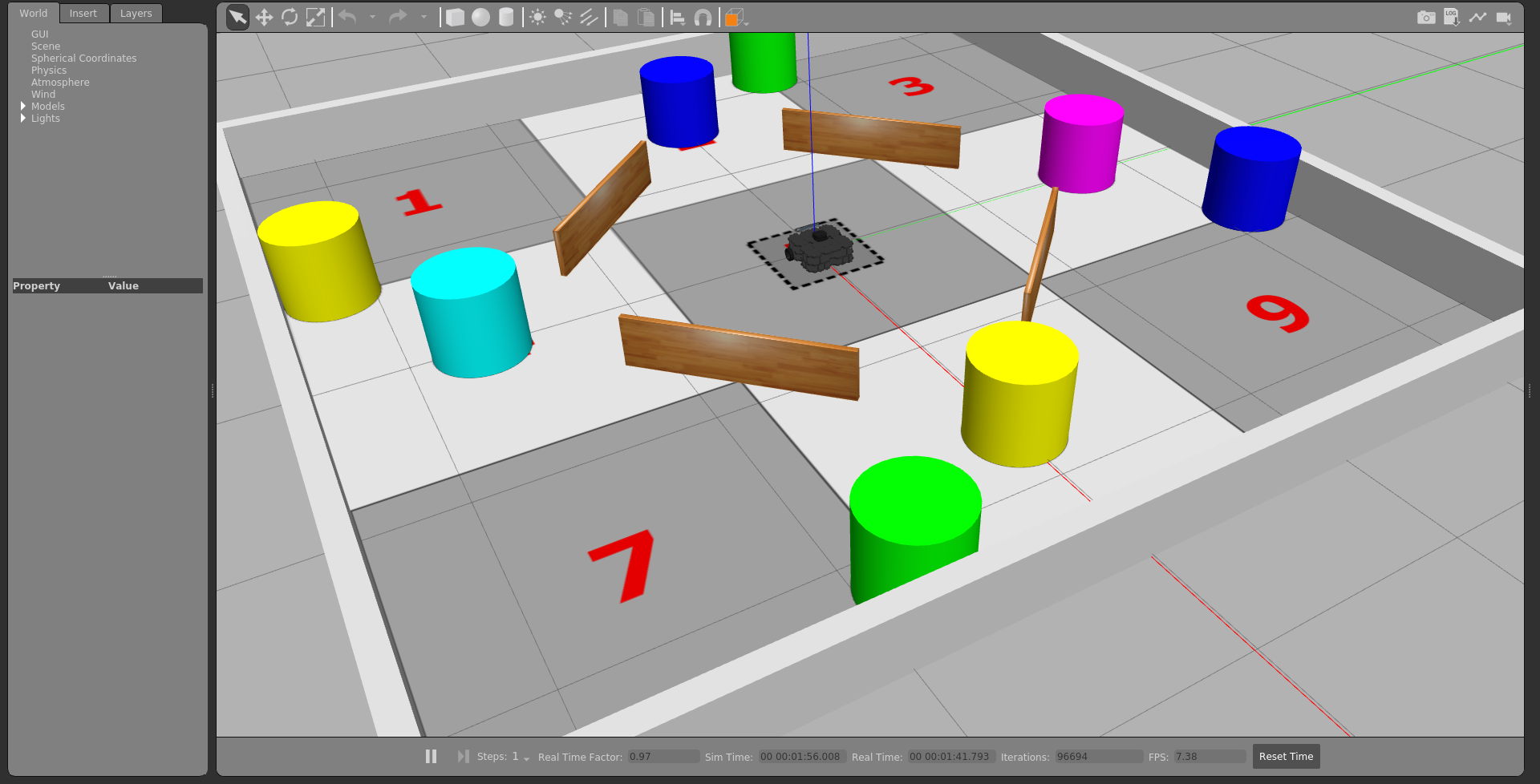This screenshot has width=1540, height=784.
Task: Open the plot graph icon
Action: pos(1477,17)
